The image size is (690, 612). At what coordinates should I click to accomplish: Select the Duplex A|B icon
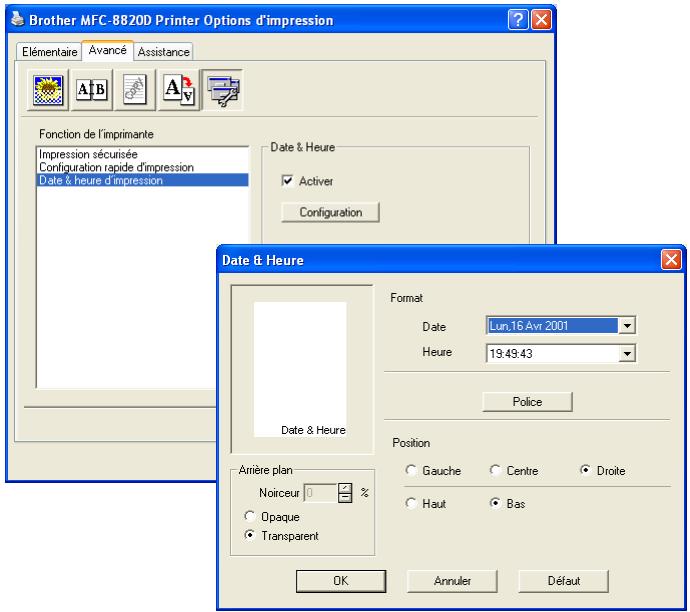91,90
